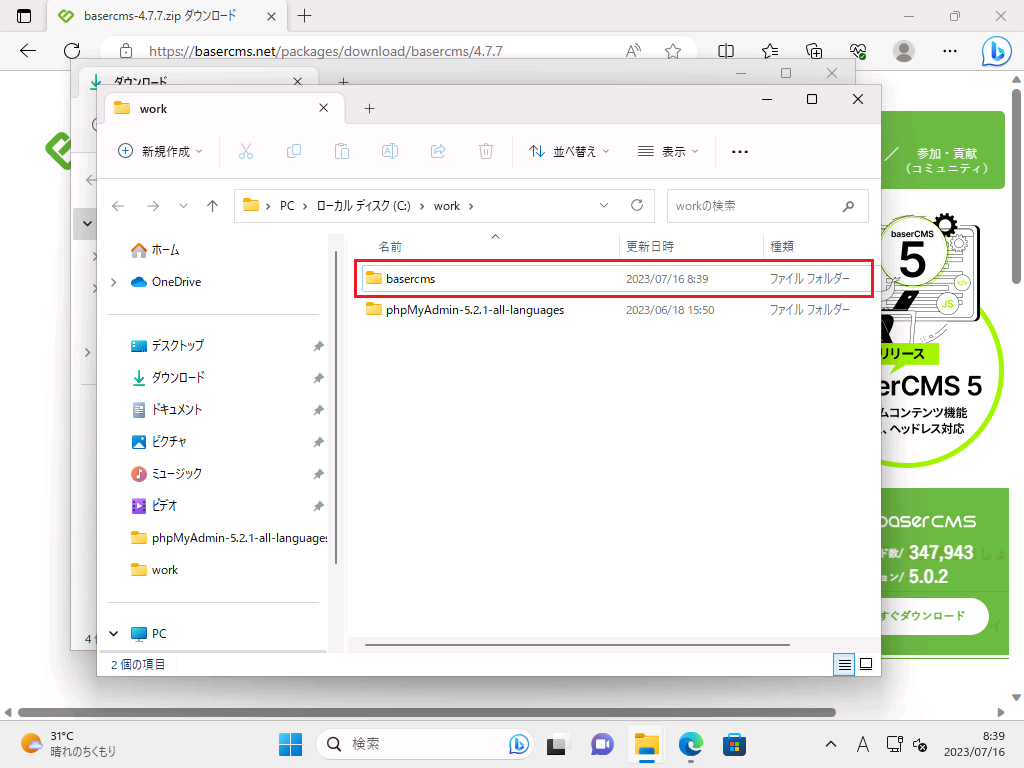Viewport: 1024px width, 768px height.
Task: Open Microsoft Store from the taskbar
Action: 735,744
